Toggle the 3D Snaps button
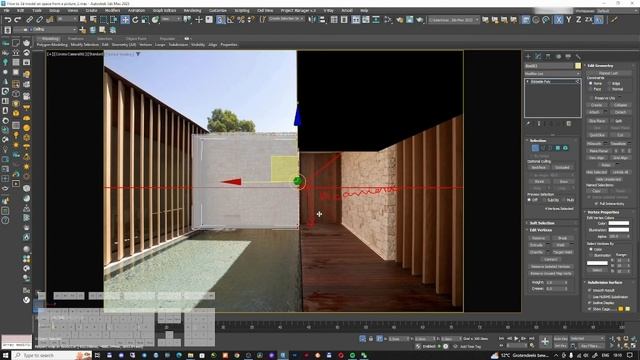Image resolution: width=640 pixels, height=360 pixels. pyautogui.click(x=220, y=20)
